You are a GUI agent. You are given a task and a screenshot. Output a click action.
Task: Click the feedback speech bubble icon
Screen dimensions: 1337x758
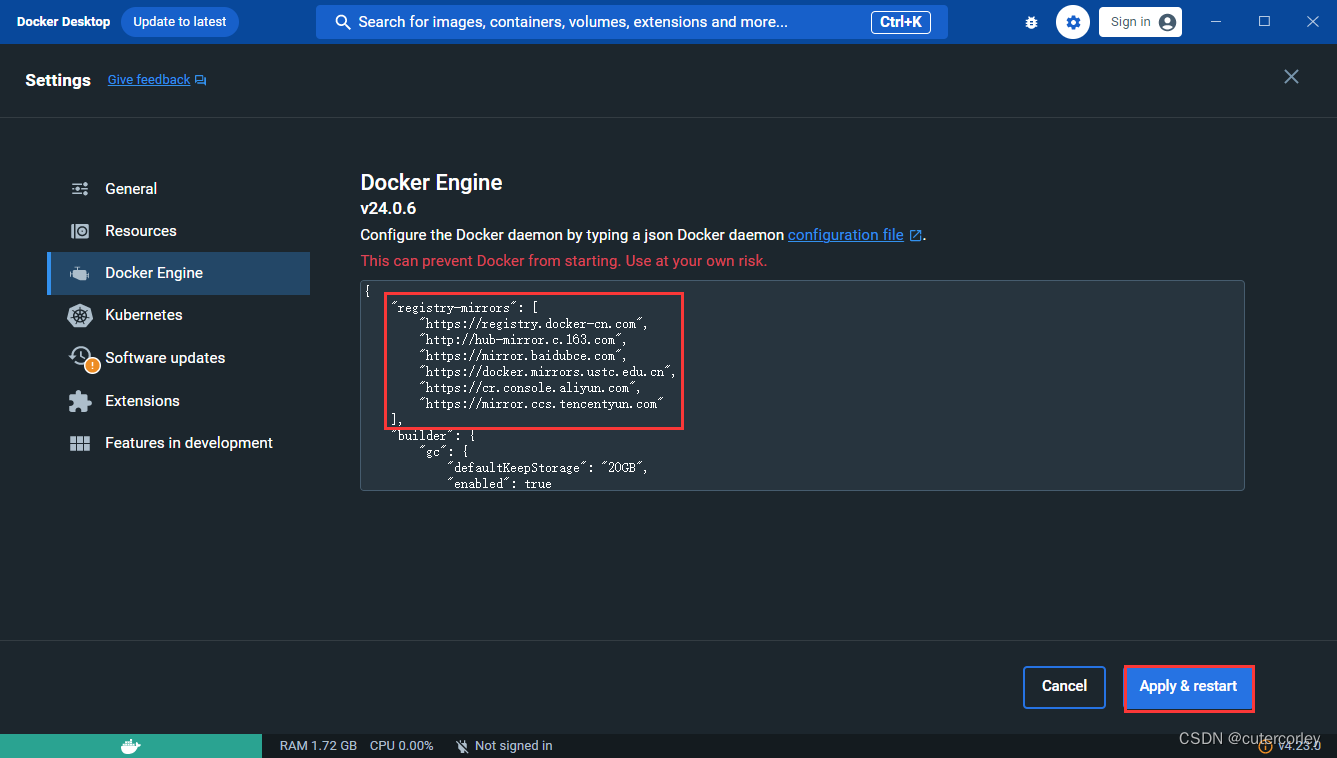(201, 80)
